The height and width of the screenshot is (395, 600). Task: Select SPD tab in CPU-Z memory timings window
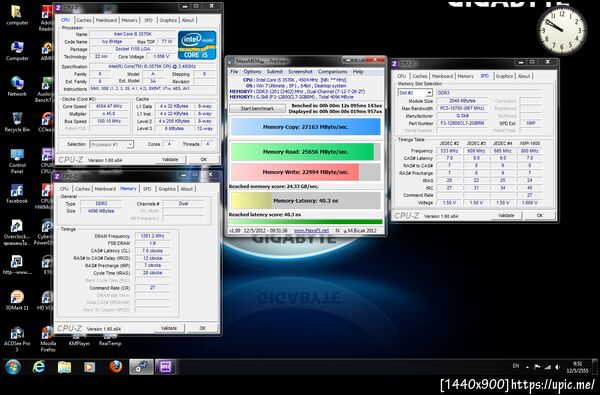147,189
